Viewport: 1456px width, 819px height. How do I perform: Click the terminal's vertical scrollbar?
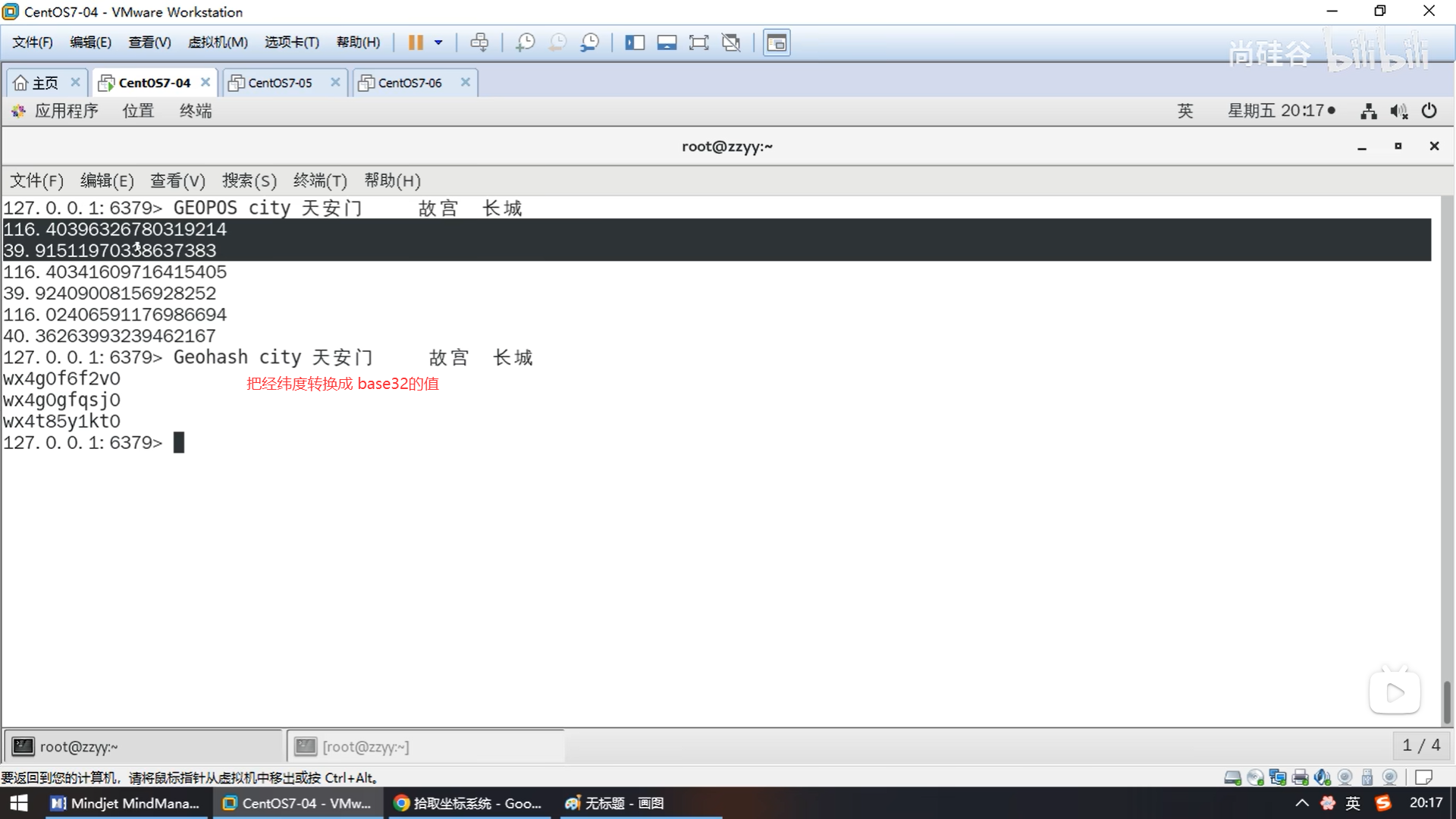(1446, 701)
